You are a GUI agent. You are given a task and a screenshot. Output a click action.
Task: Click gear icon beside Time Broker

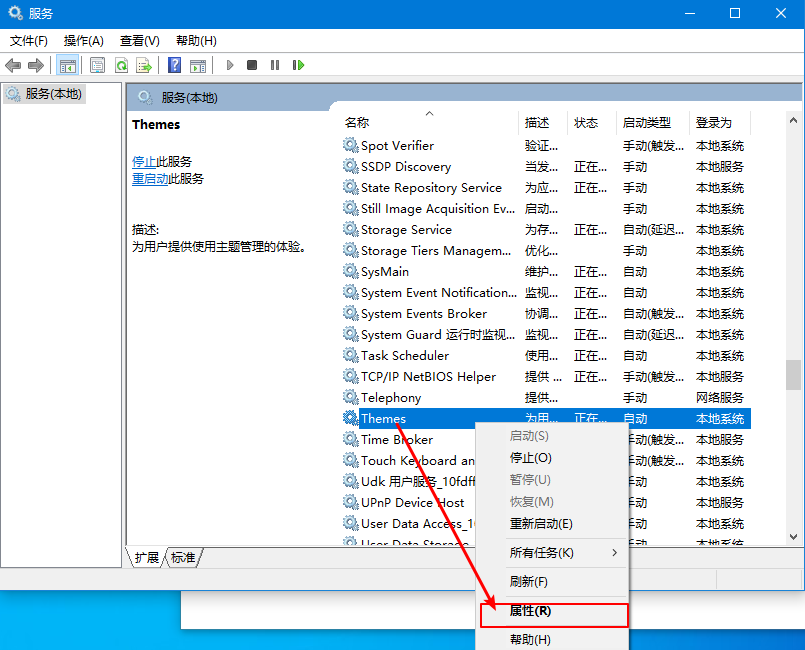(351, 439)
